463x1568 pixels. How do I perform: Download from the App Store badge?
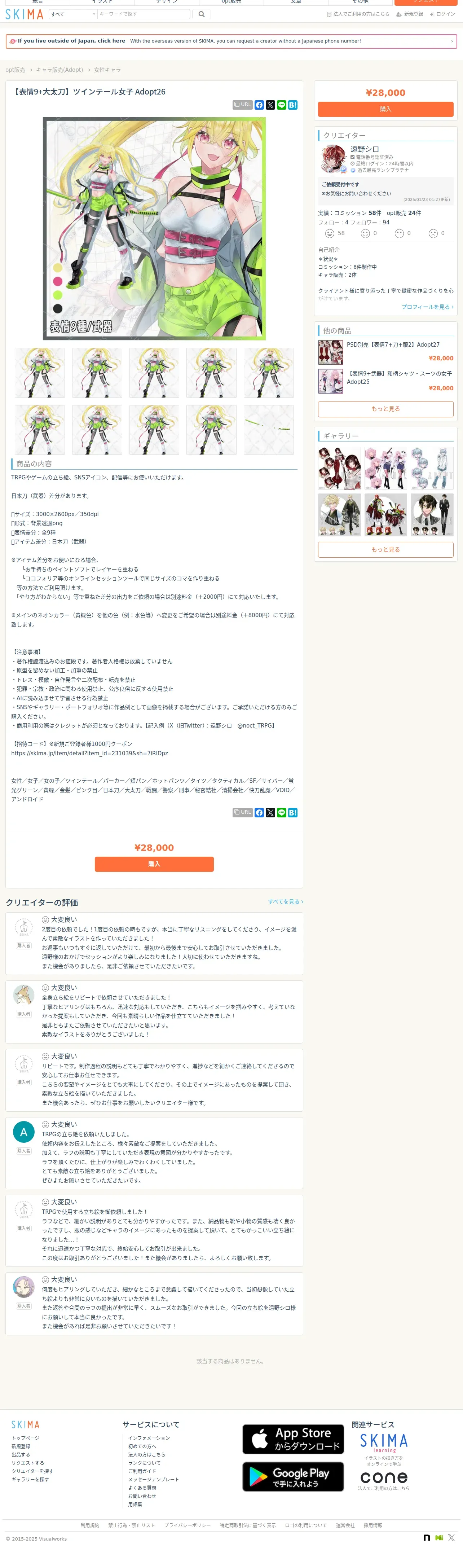[x=293, y=1439]
